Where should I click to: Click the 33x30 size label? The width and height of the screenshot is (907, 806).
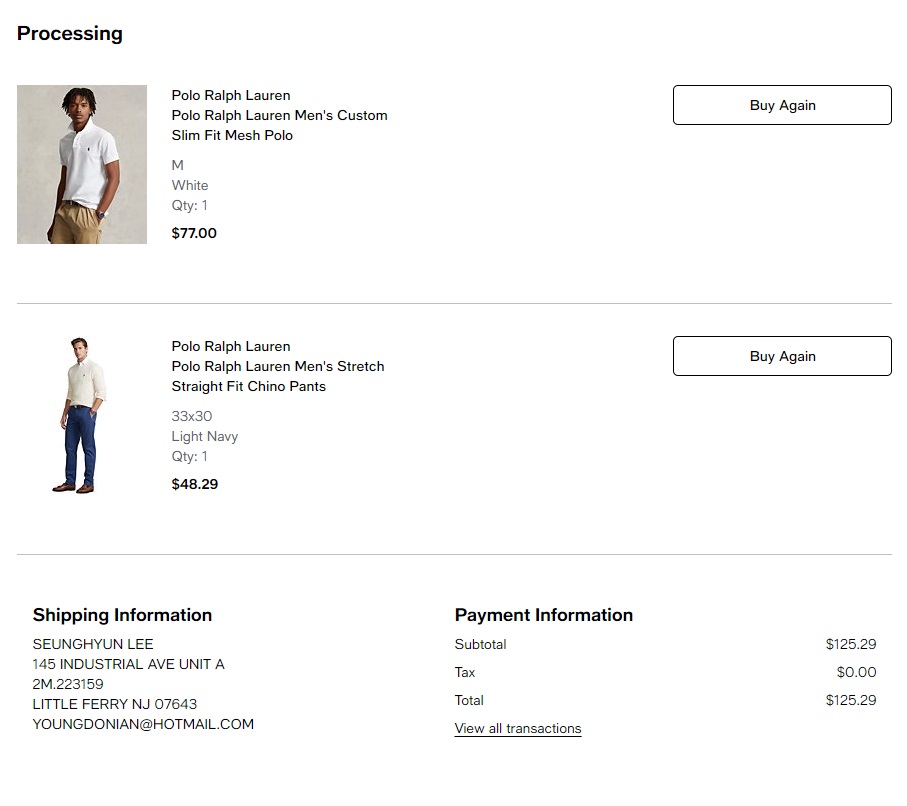click(192, 416)
